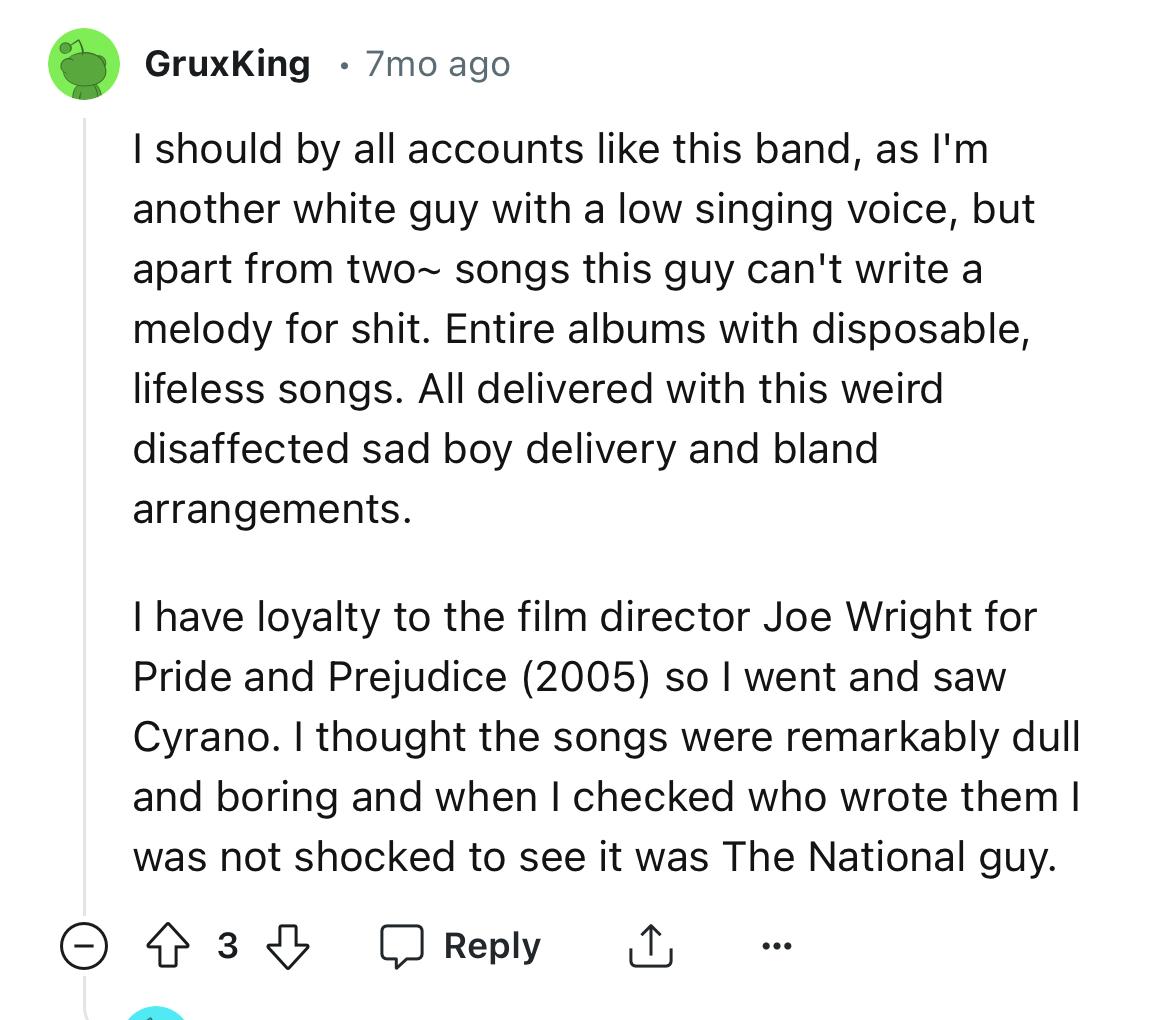Click the word "arrangements." ending the first paragraph
Viewport: 1170px width, 1020px height.
272,509
